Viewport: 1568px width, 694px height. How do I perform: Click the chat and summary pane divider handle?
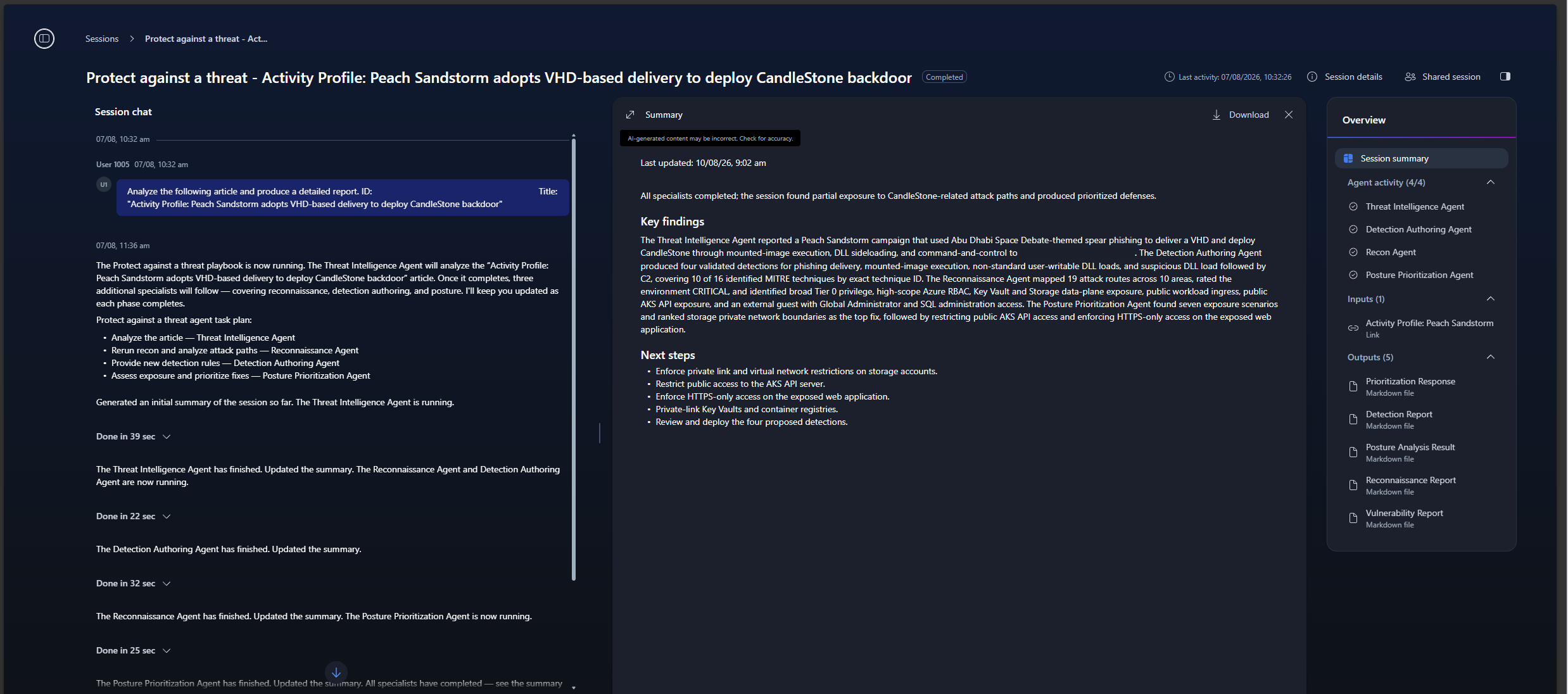coord(599,433)
